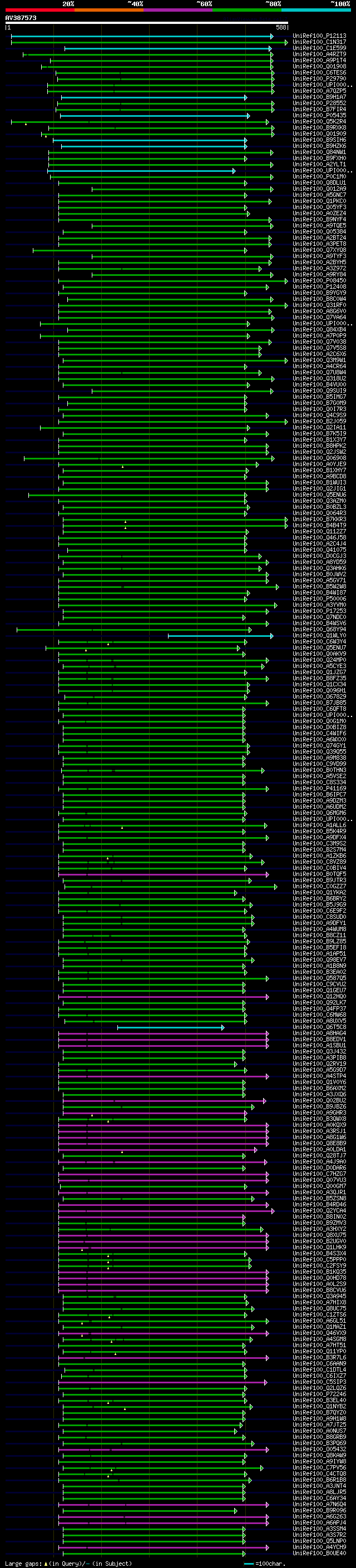The image size is (356, 1568).
Task: Select label UniRef100_A5CYE3
Action: click(319, 666)
